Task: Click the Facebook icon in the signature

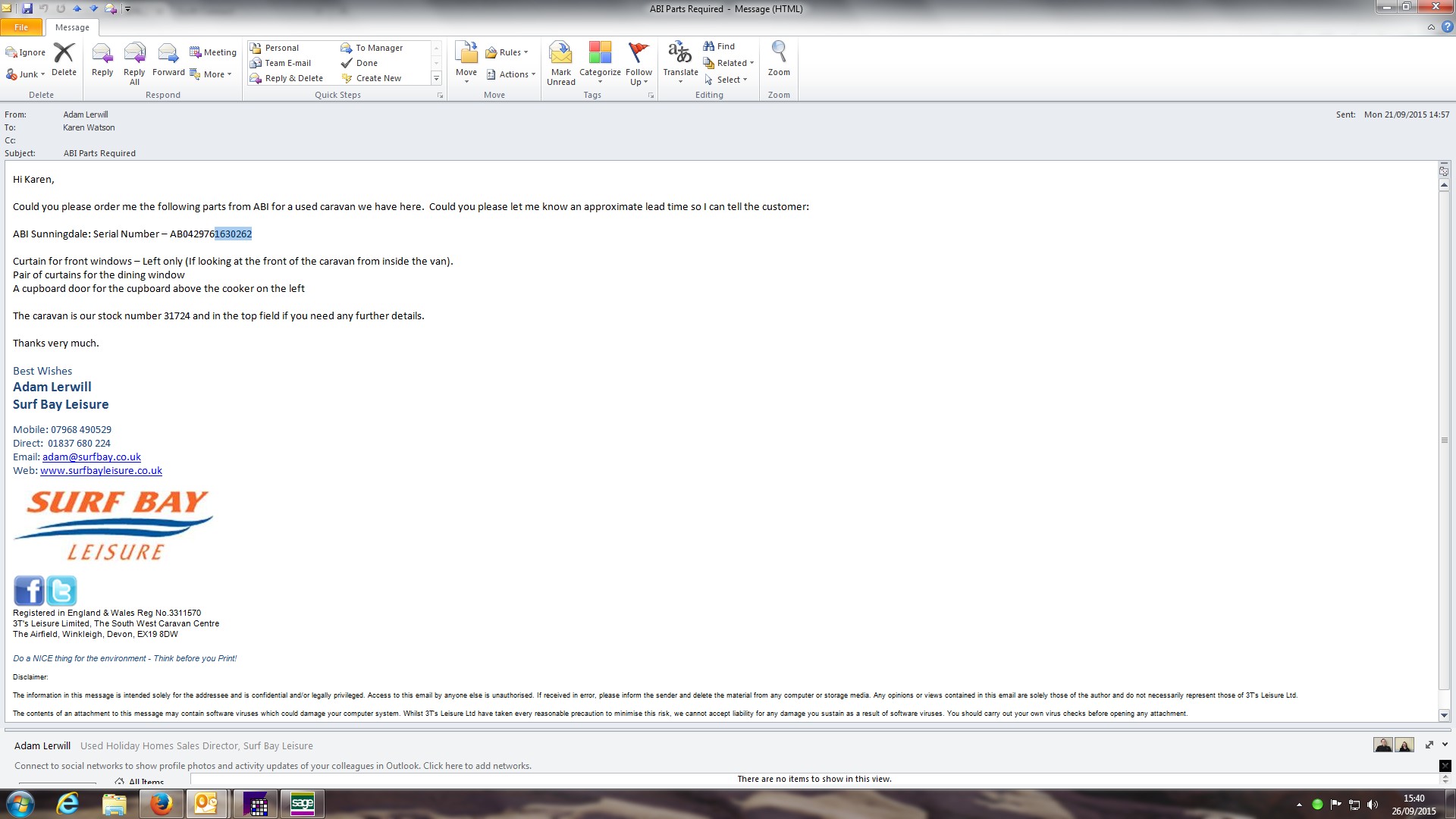Action: point(29,590)
